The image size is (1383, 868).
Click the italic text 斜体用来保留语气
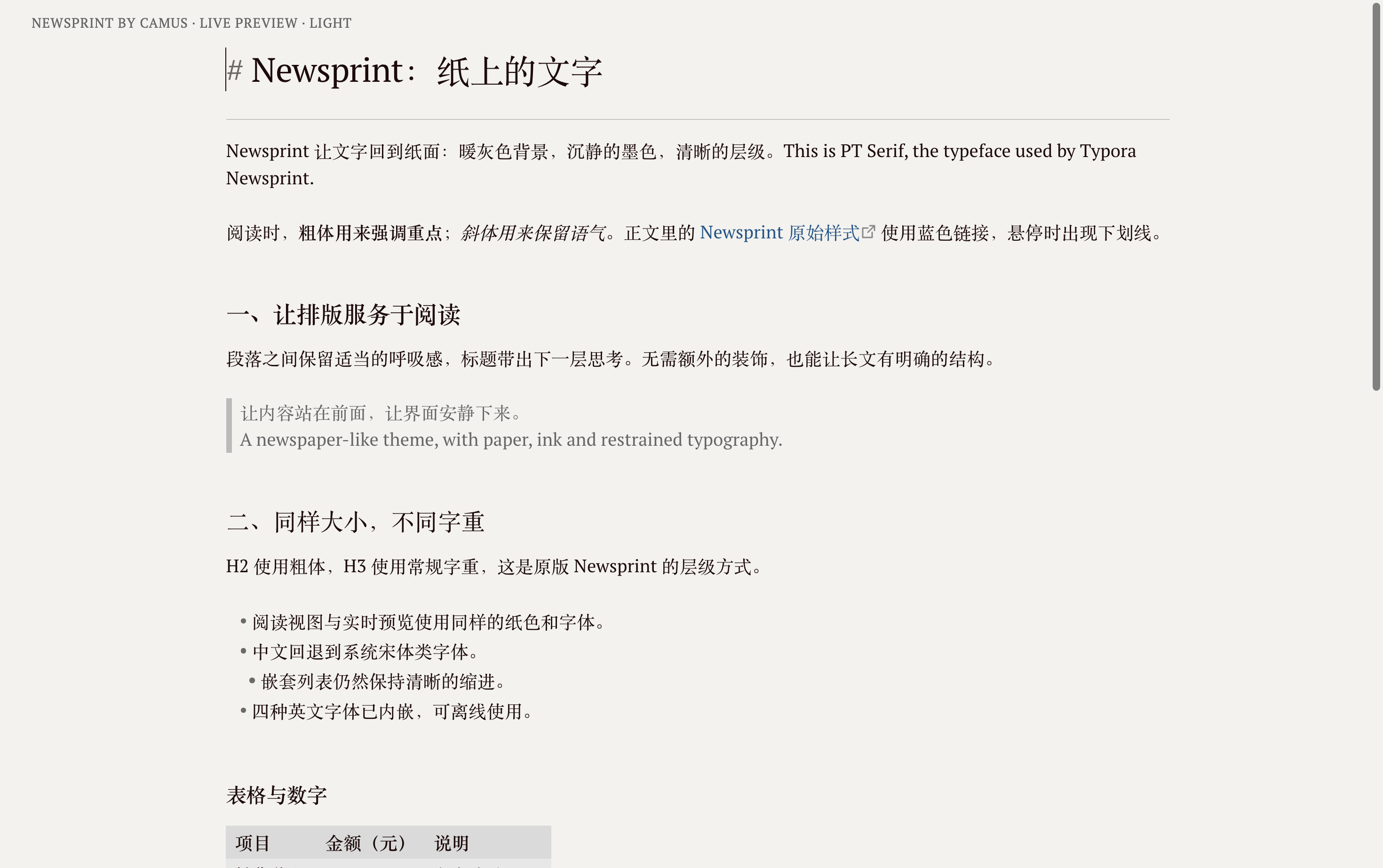pos(533,233)
